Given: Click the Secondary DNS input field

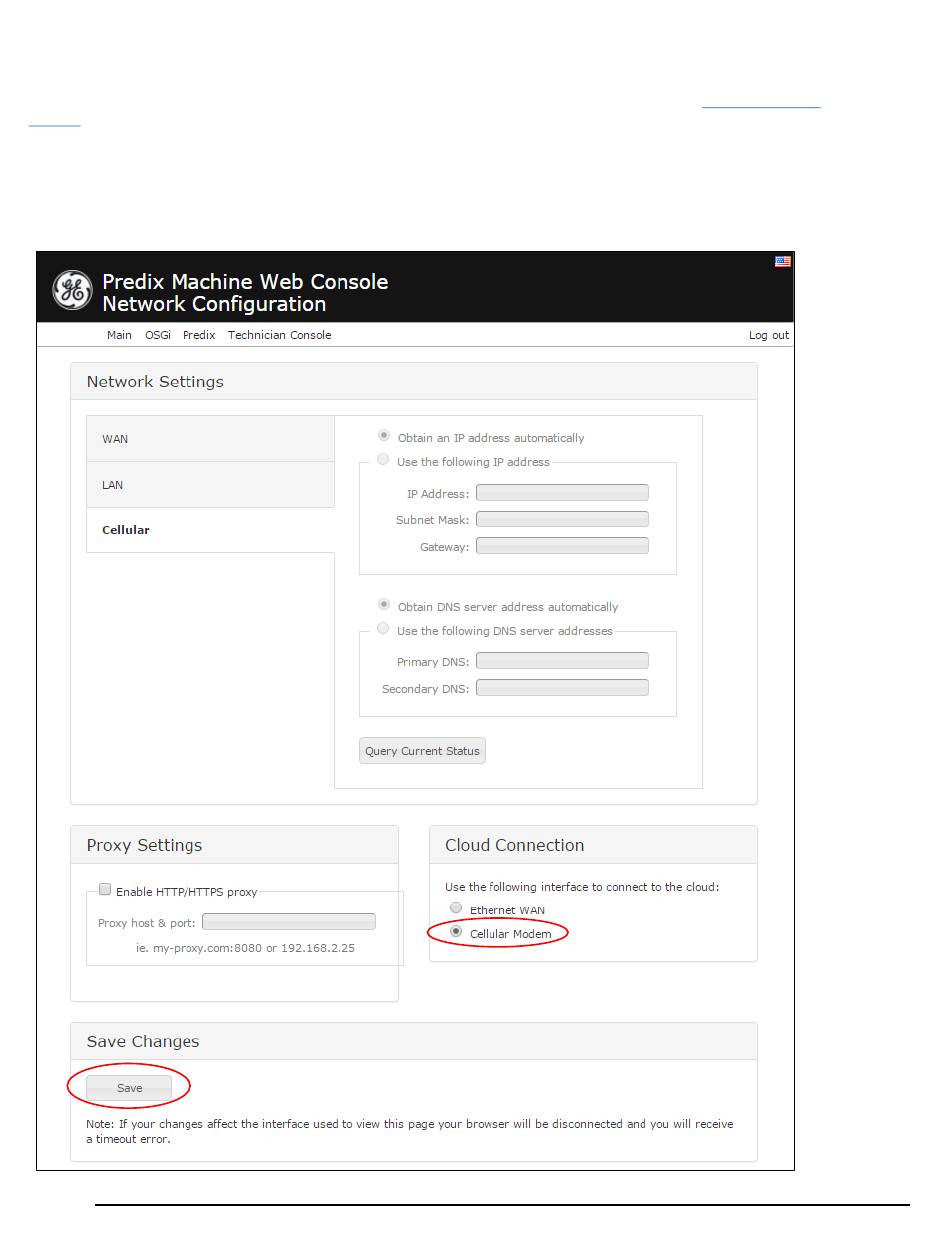Looking at the screenshot, I should tap(562, 688).
